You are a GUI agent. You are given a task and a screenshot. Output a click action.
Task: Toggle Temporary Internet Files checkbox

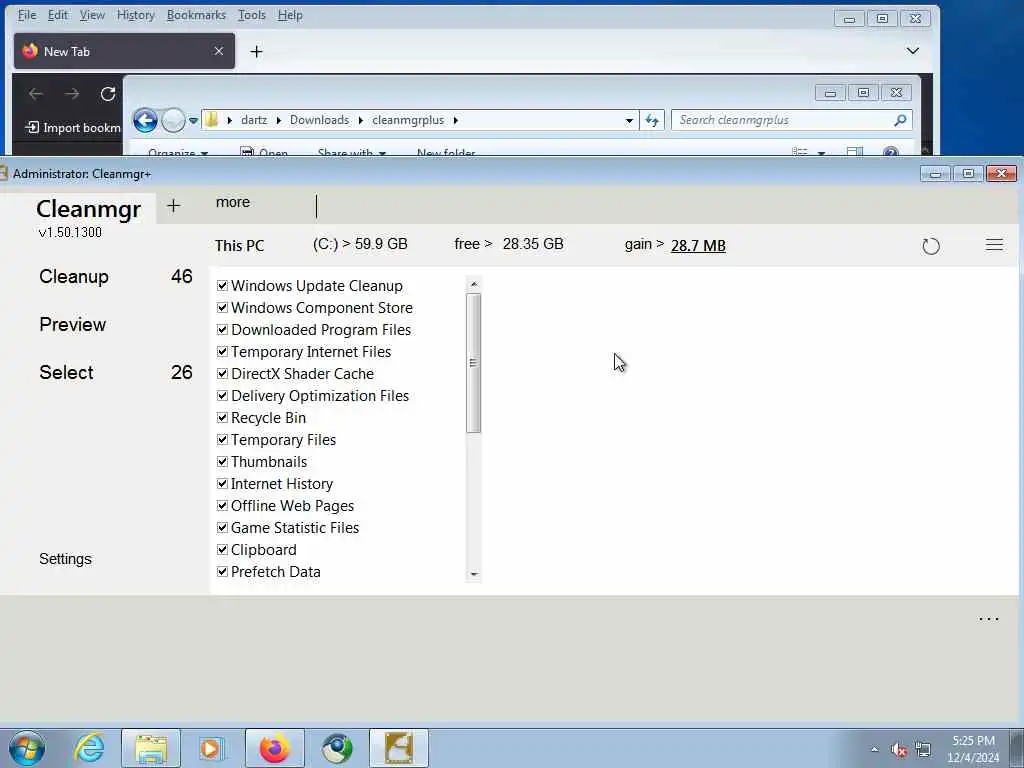222,352
